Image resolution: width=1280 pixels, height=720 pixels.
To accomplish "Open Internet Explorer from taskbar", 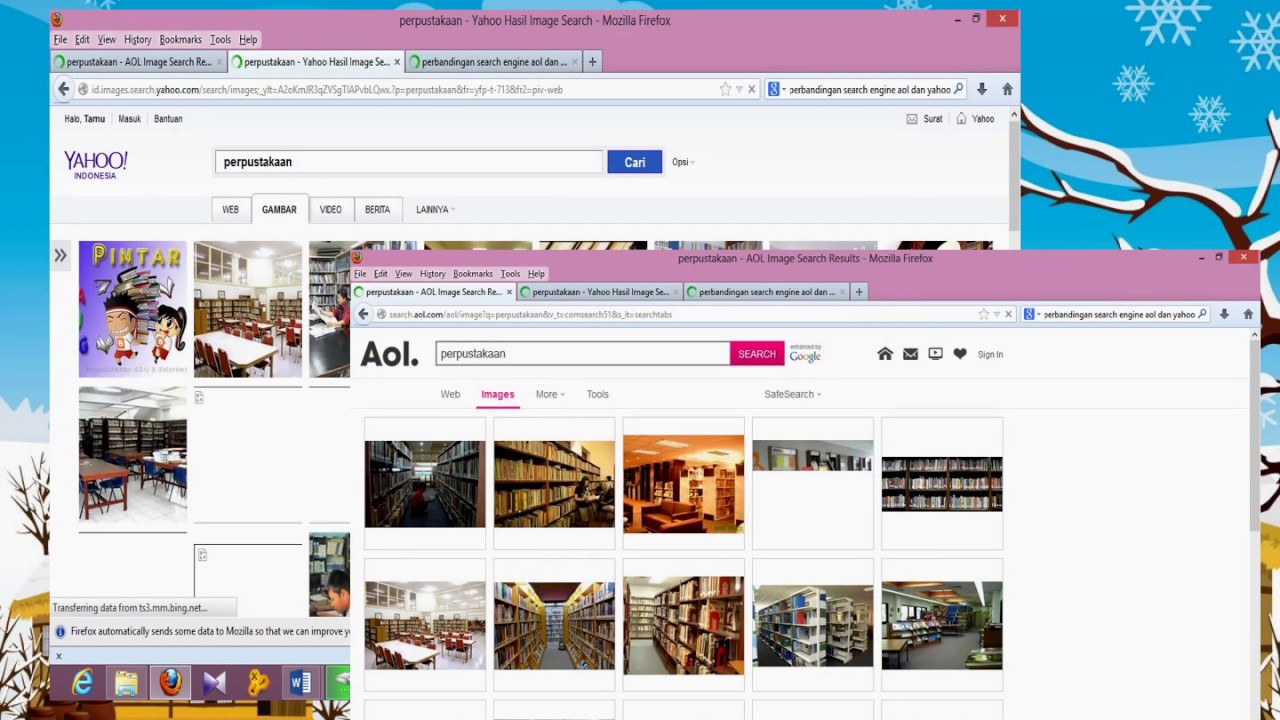I will [x=82, y=683].
